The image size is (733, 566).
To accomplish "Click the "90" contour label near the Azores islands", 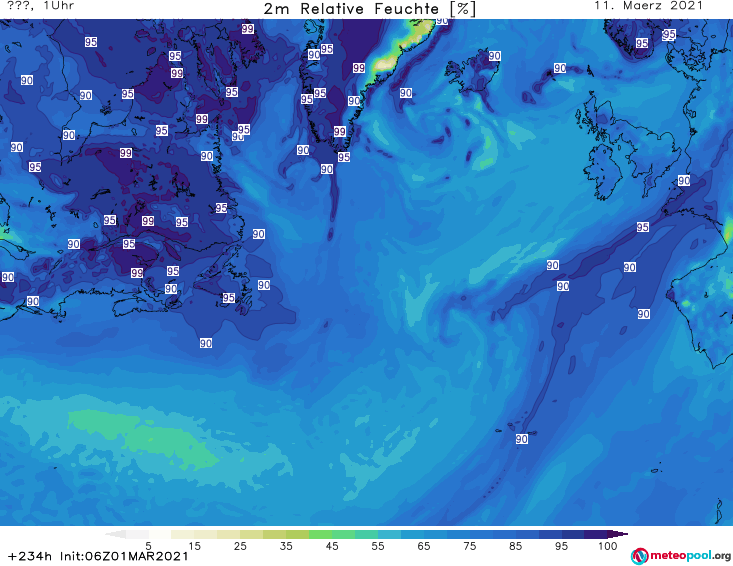I will tap(522, 439).
